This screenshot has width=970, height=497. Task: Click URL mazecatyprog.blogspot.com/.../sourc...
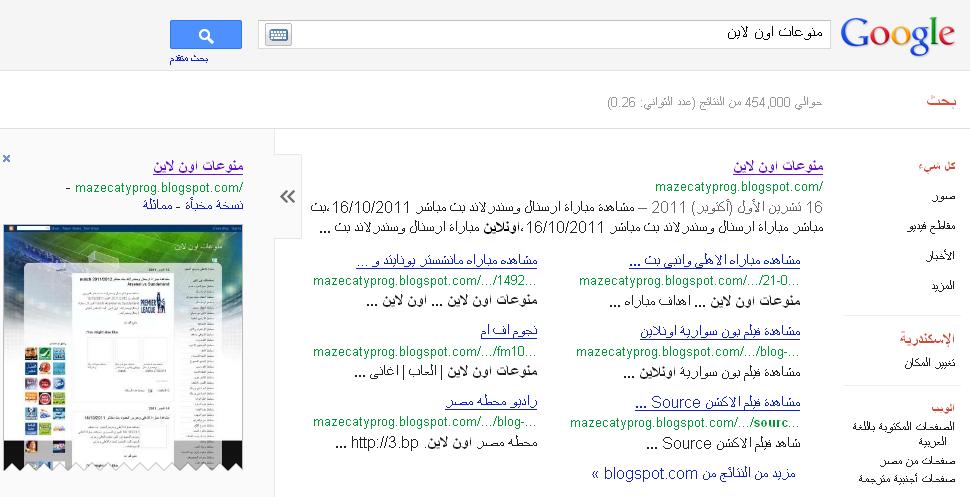[685, 423]
